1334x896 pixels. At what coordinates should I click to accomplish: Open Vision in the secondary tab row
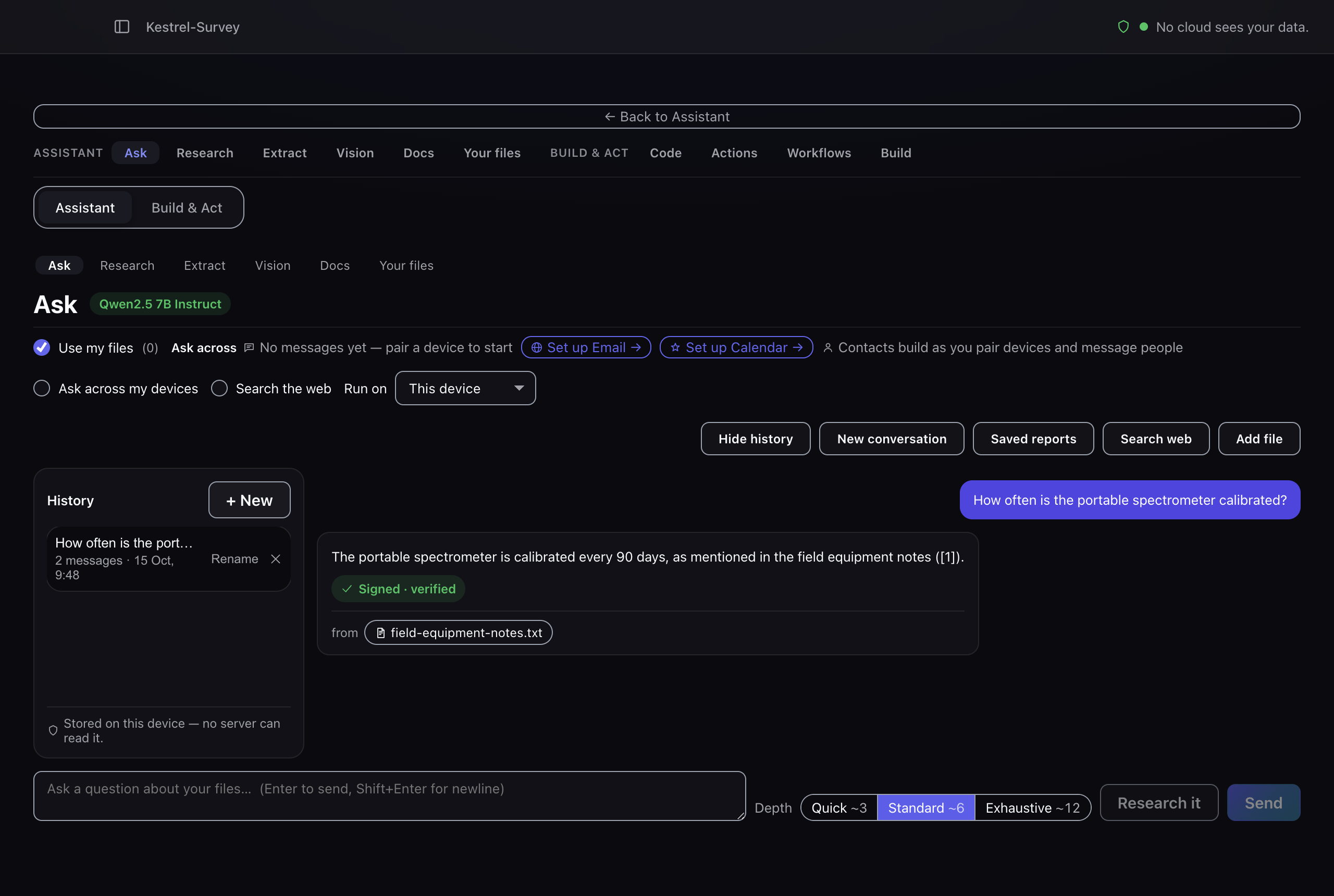point(273,266)
